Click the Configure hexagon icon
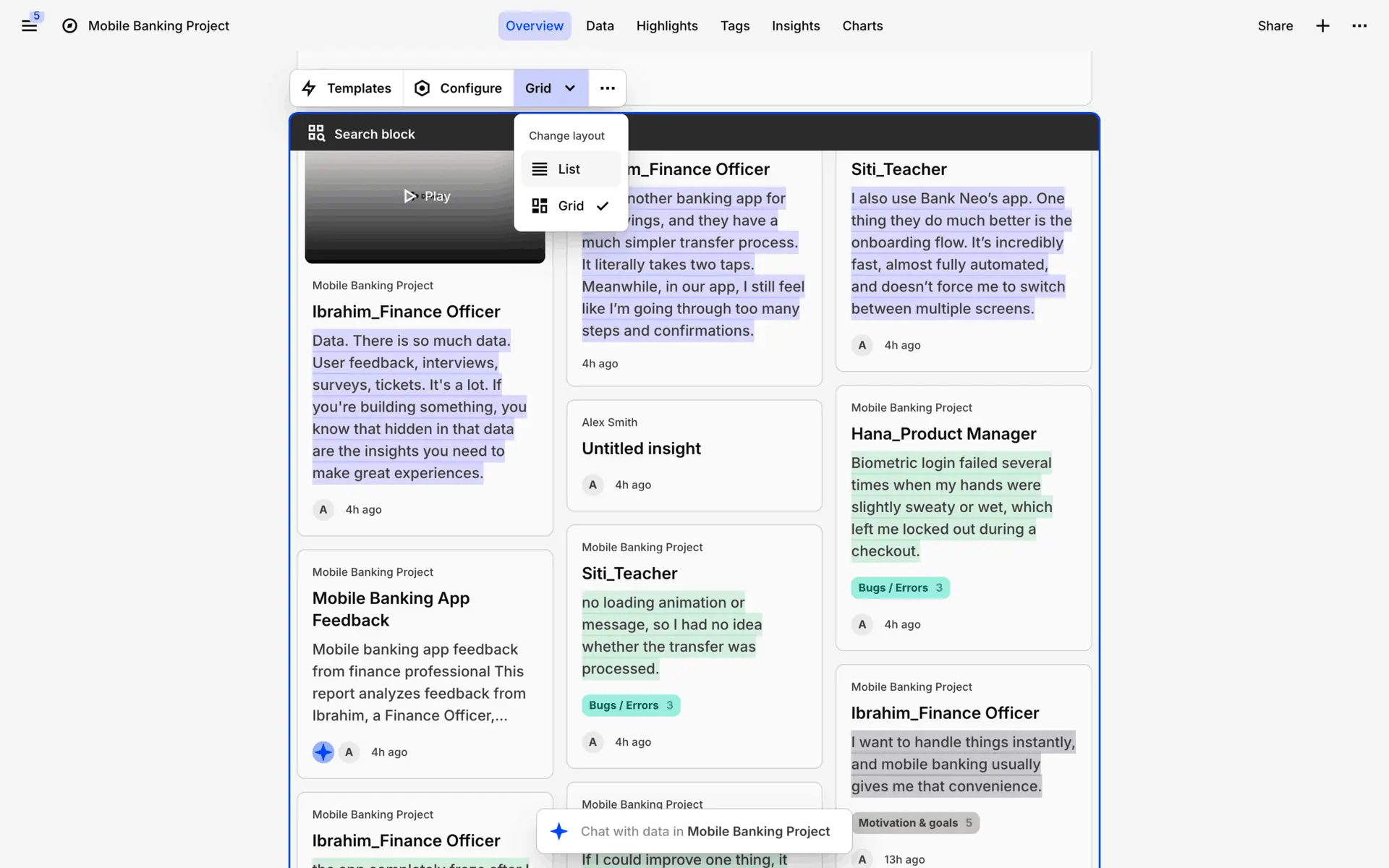Image resolution: width=1389 pixels, height=868 pixels. 422,88
